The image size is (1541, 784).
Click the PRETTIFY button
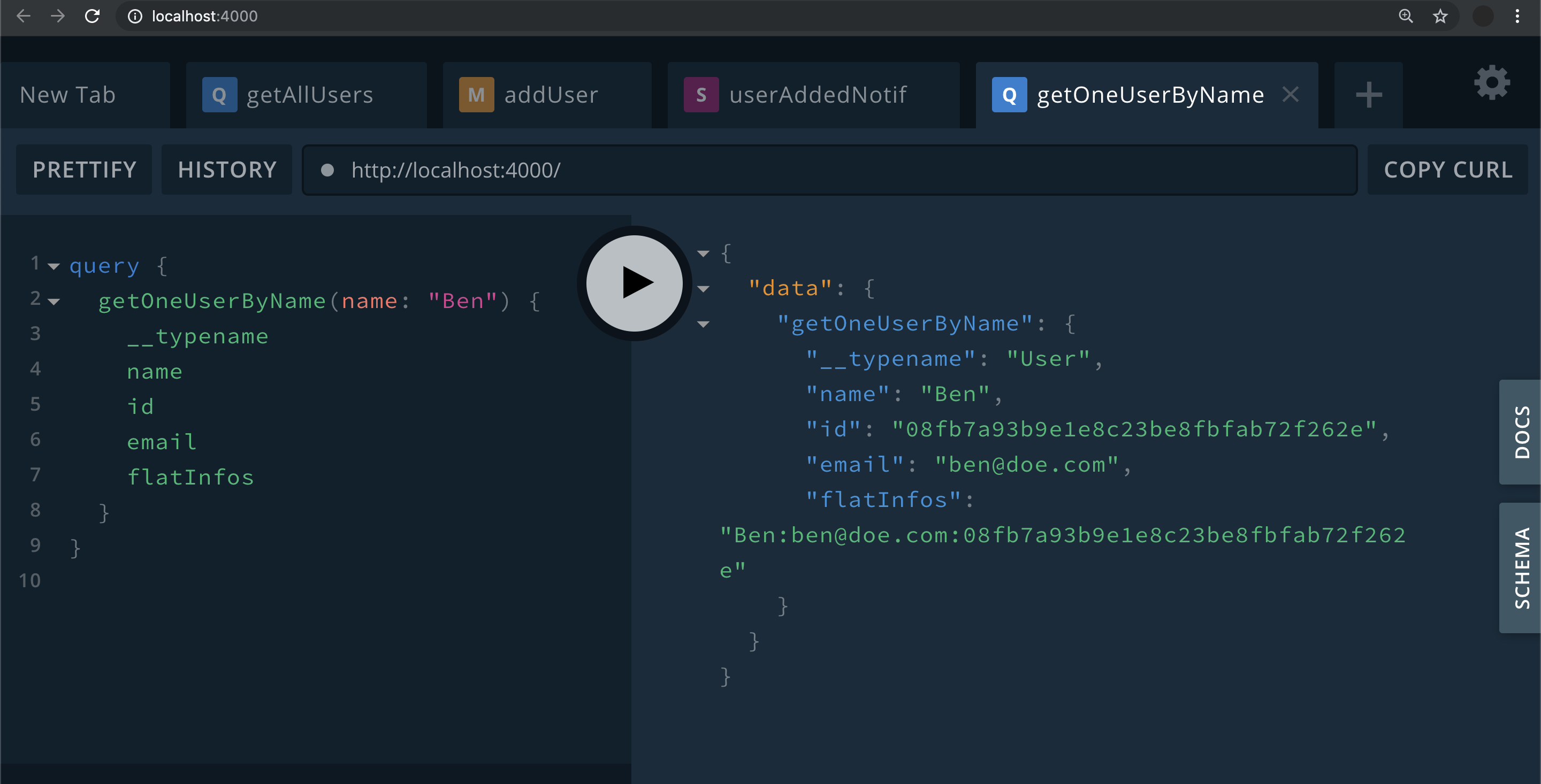click(85, 170)
